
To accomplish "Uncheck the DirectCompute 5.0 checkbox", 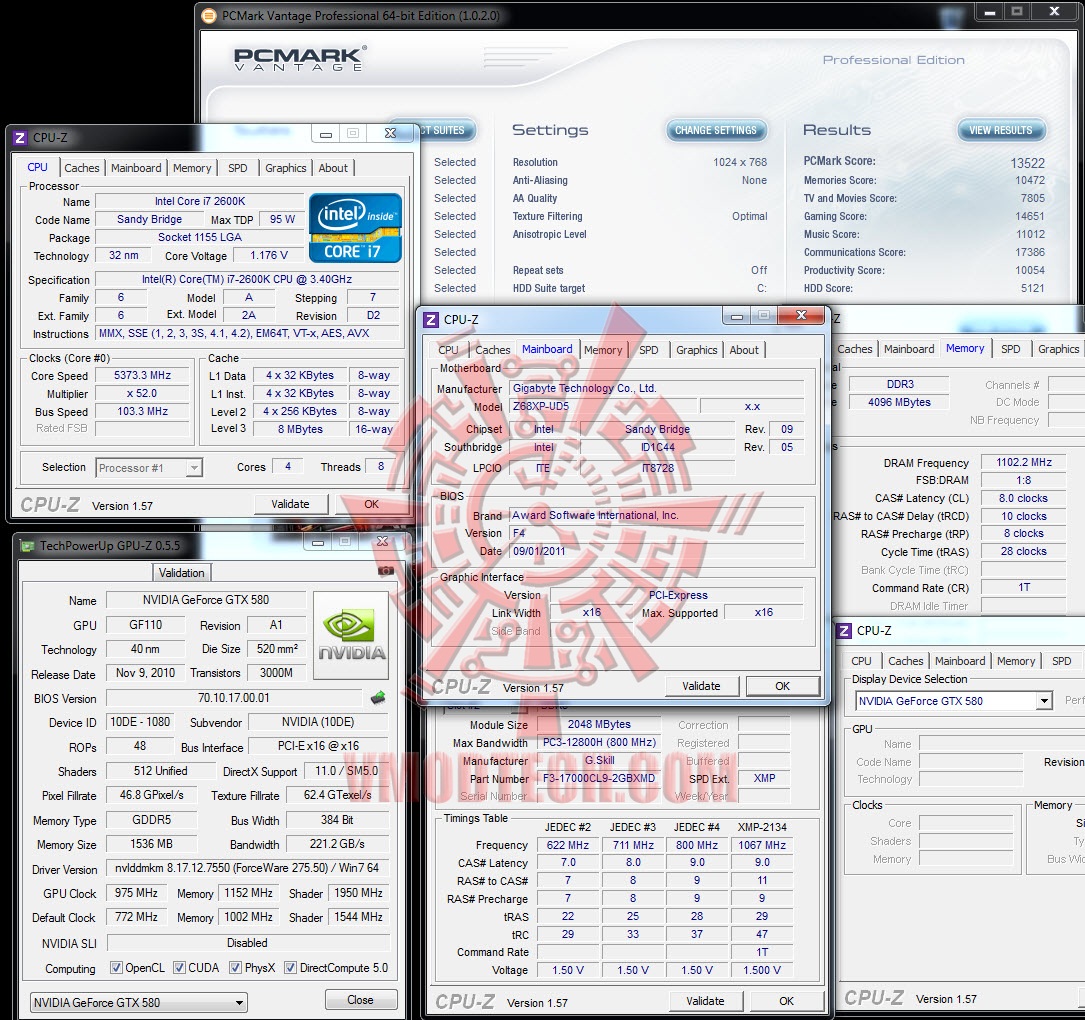I will click(x=290, y=968).
